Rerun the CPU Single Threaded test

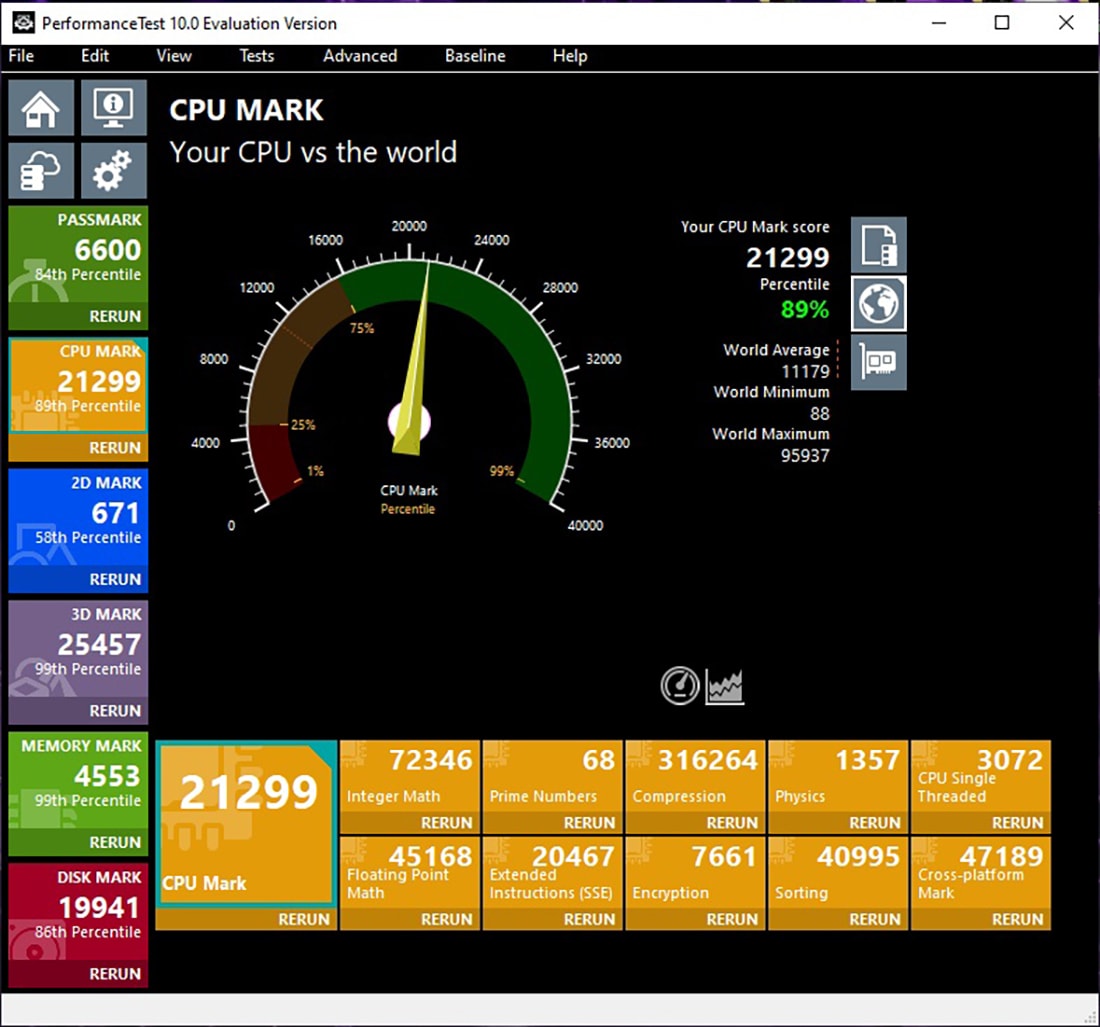point(1017,822)
